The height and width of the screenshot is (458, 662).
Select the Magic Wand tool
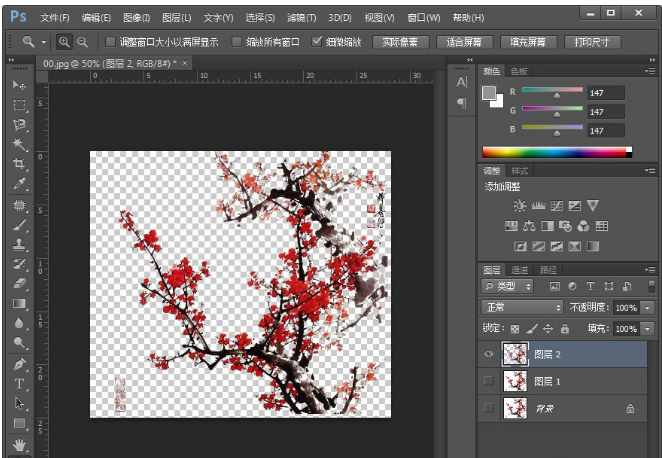(x=19, y=144)
